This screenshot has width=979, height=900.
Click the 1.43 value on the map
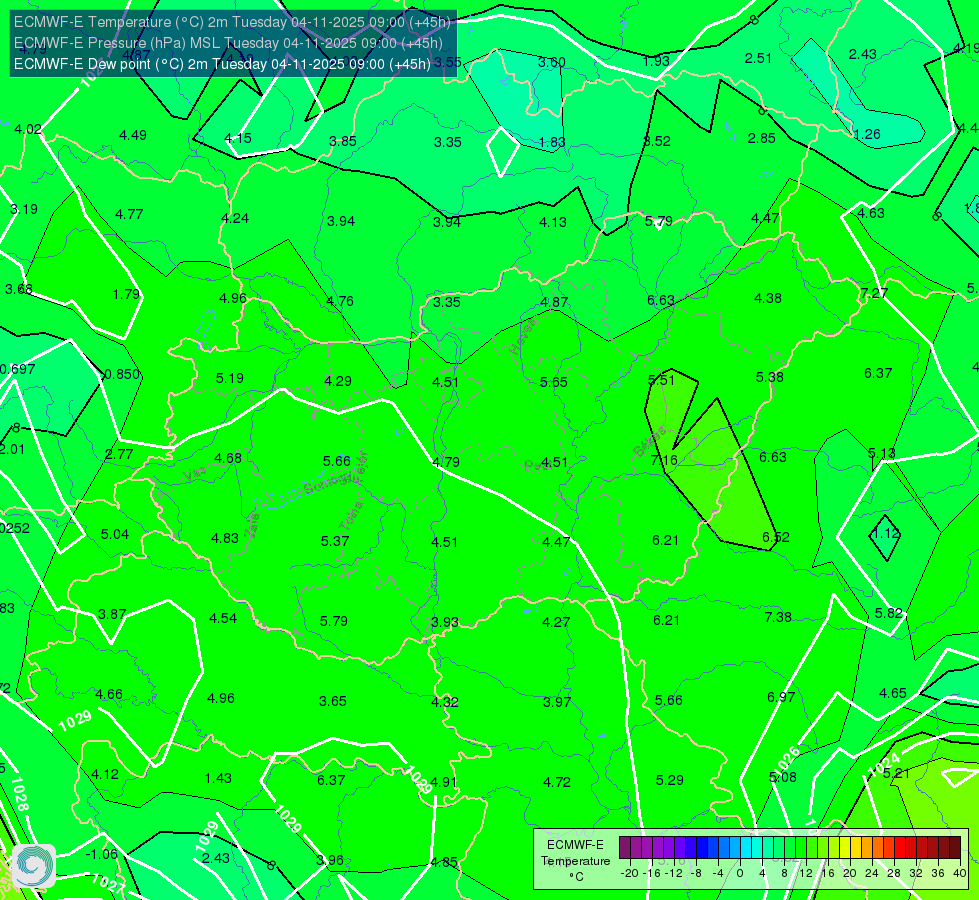click(x=218, y=778)
